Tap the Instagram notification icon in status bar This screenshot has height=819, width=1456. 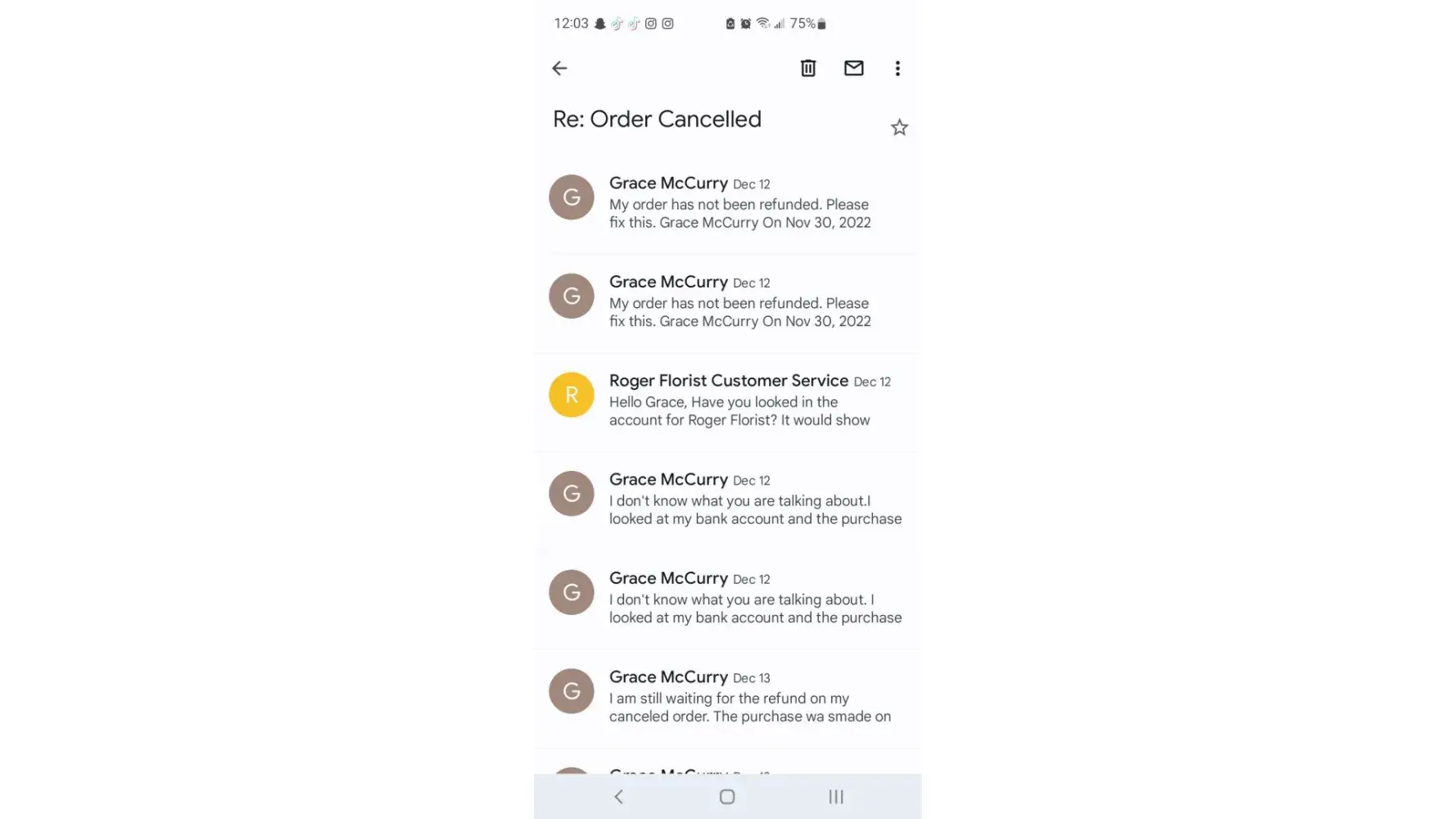coord(651,24)
